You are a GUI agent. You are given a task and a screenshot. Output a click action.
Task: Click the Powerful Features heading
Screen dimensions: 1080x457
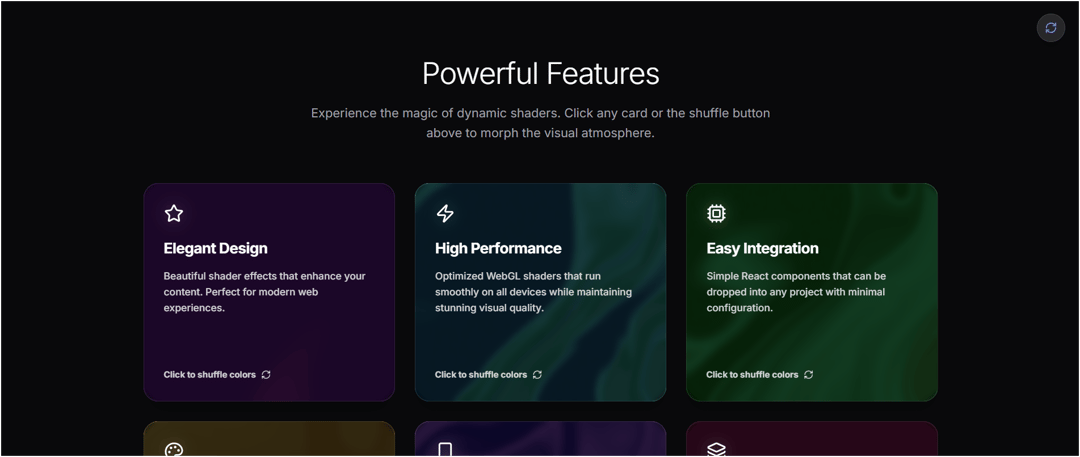coord(541,73)
